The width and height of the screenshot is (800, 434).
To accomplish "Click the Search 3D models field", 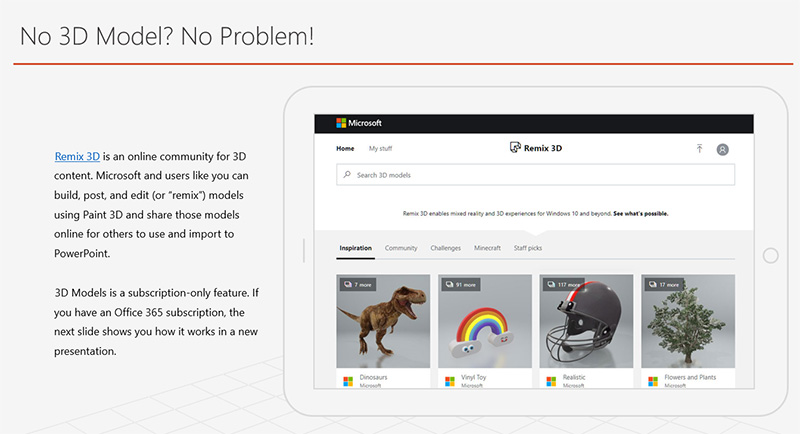I will click(x=535, y=174).
